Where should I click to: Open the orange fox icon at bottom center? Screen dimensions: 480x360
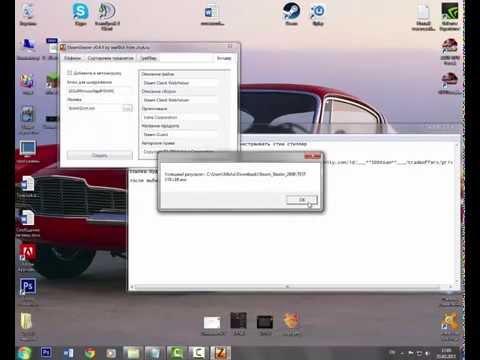coord(291,324)
